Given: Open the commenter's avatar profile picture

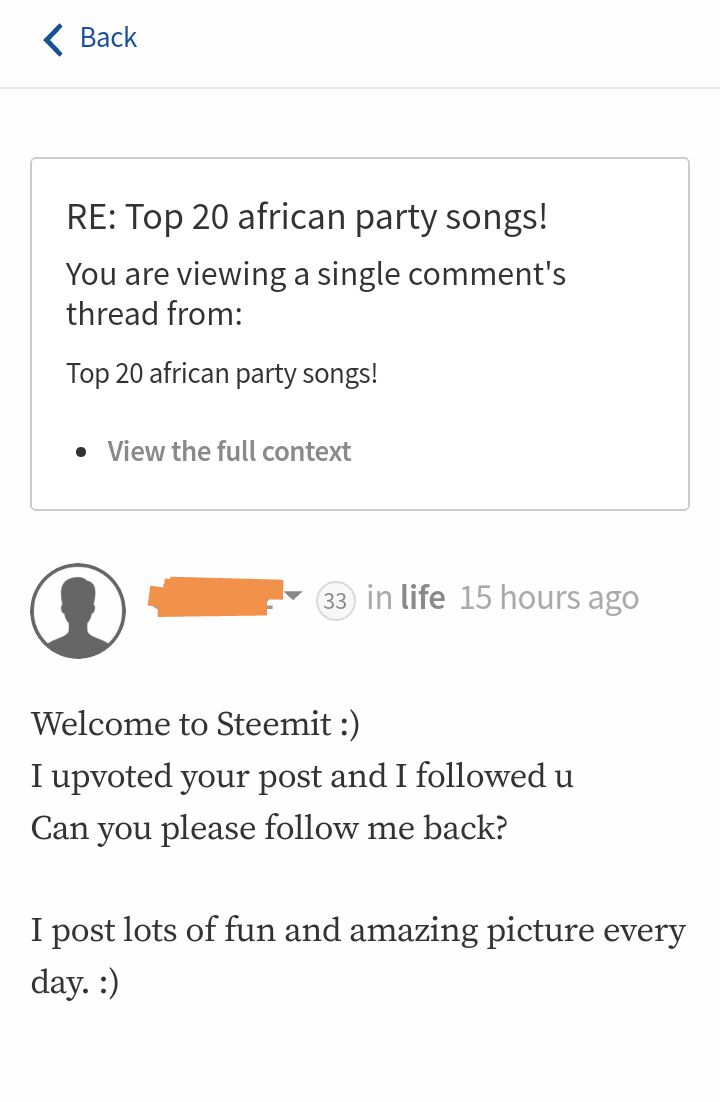Looking at the screenshot, I should 78,610.
